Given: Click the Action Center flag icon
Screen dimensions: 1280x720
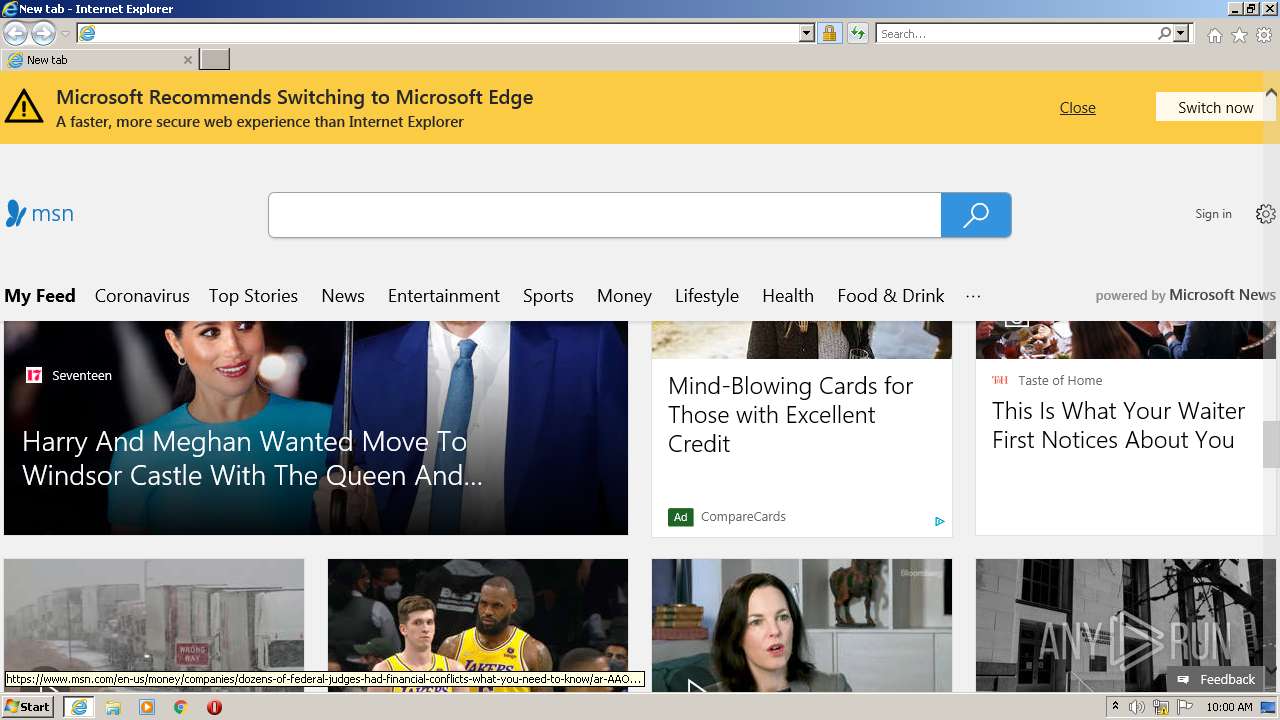Looking at the screenshot, I should click(x=1183, y=707).
